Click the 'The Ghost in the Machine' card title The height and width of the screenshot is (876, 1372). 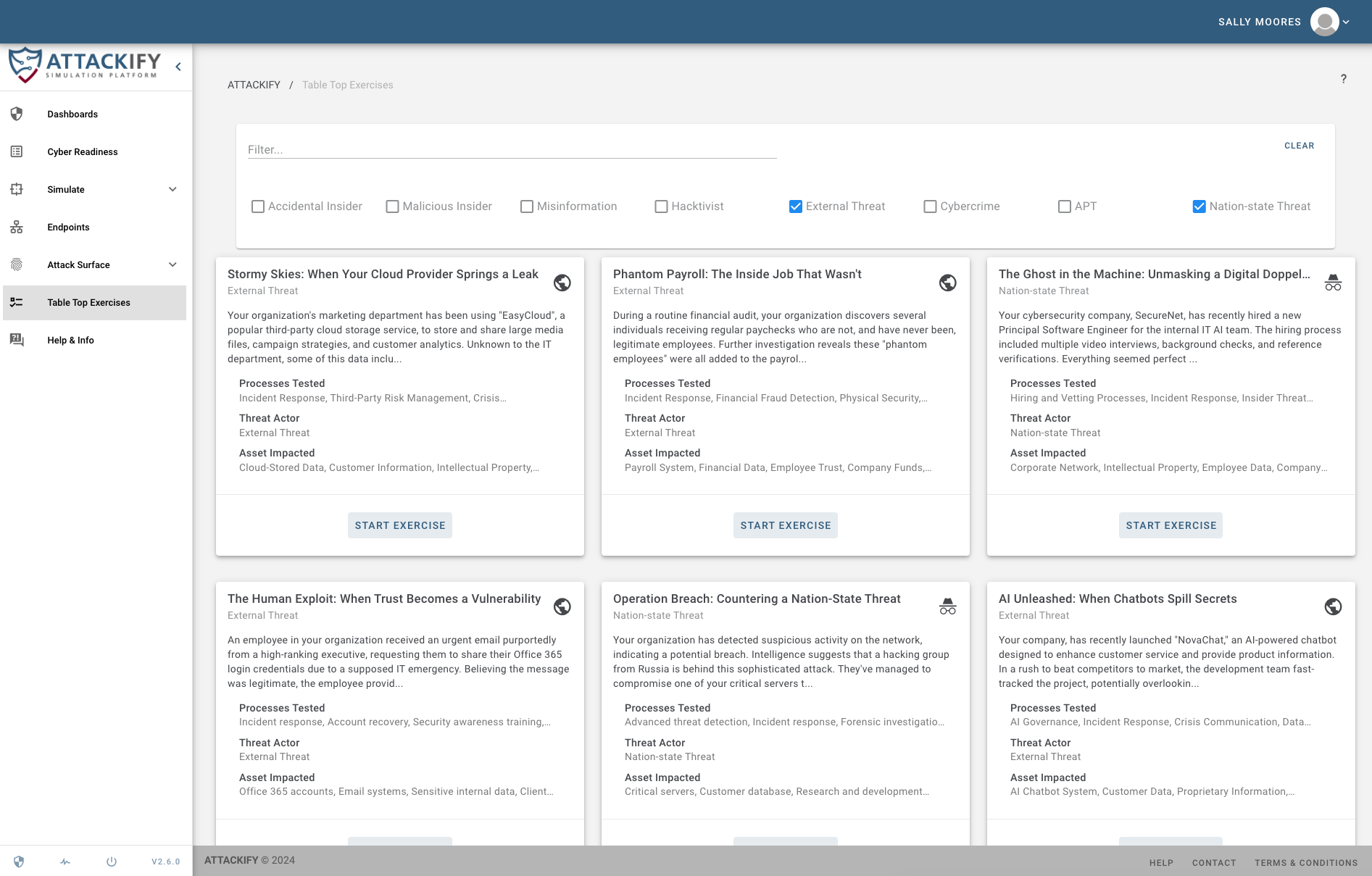pyautogui.click(x=1155, y=274)
